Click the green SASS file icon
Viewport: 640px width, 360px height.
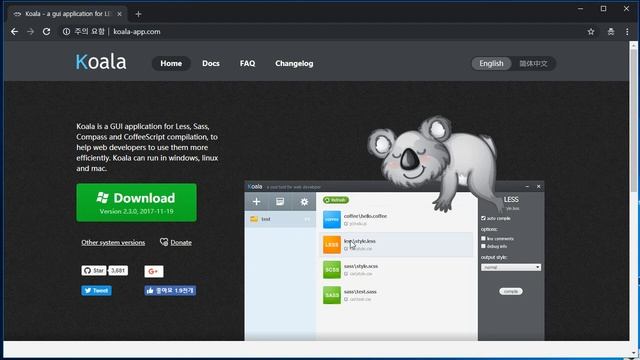coord(332,295)
